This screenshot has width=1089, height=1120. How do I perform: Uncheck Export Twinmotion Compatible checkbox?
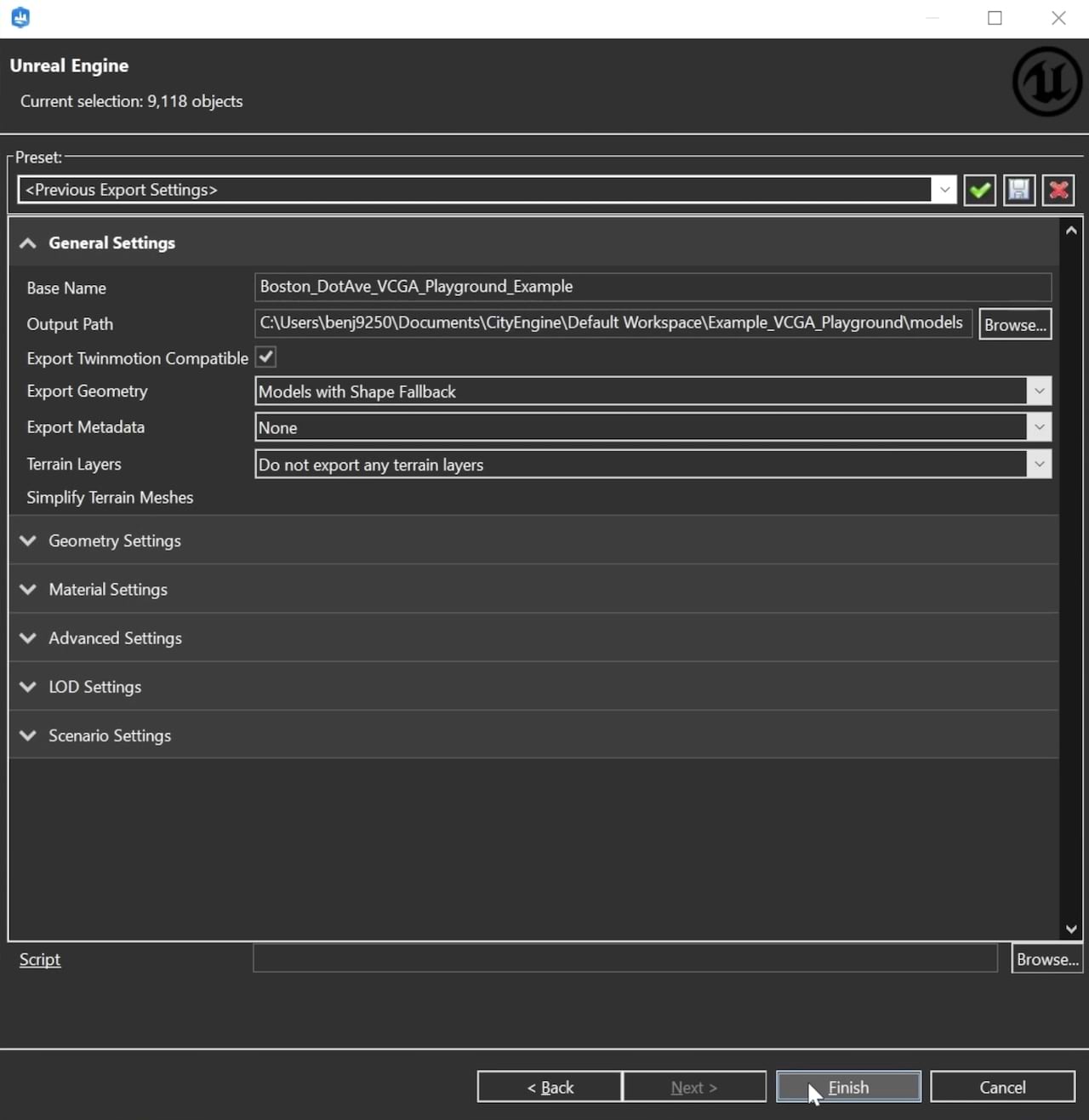266,357
